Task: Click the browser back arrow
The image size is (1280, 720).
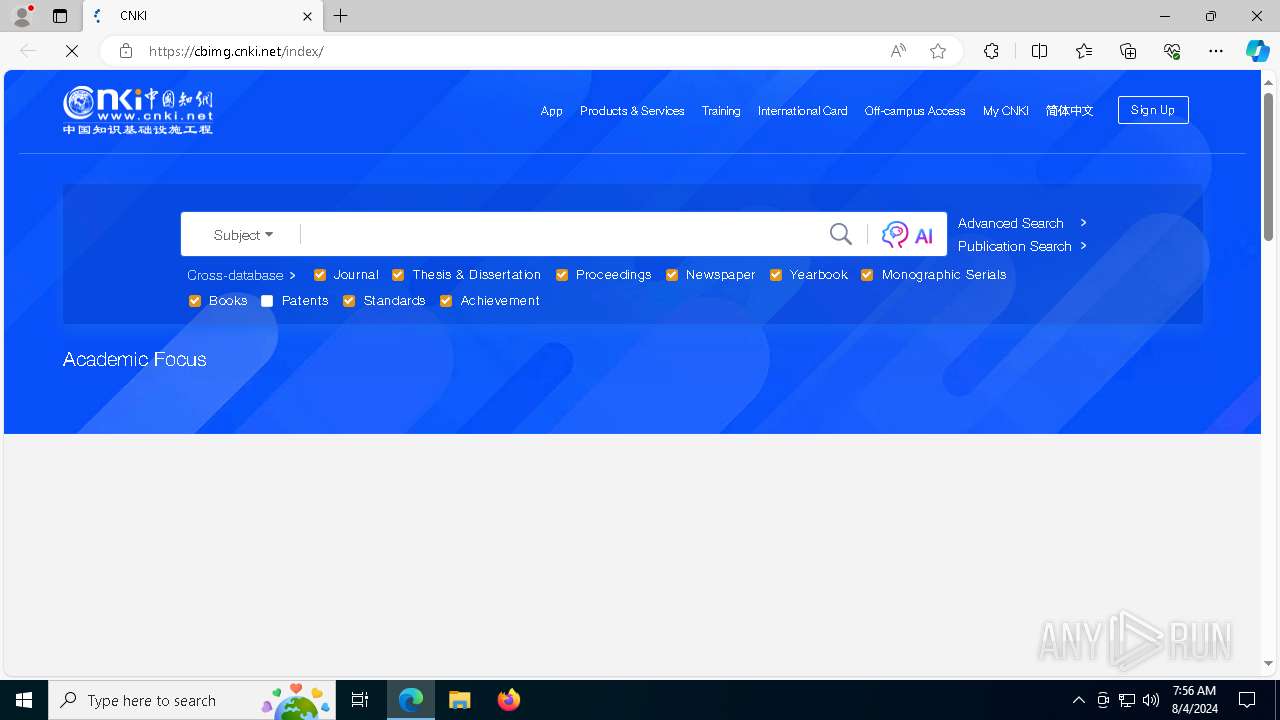Action: tap(28, 51)
